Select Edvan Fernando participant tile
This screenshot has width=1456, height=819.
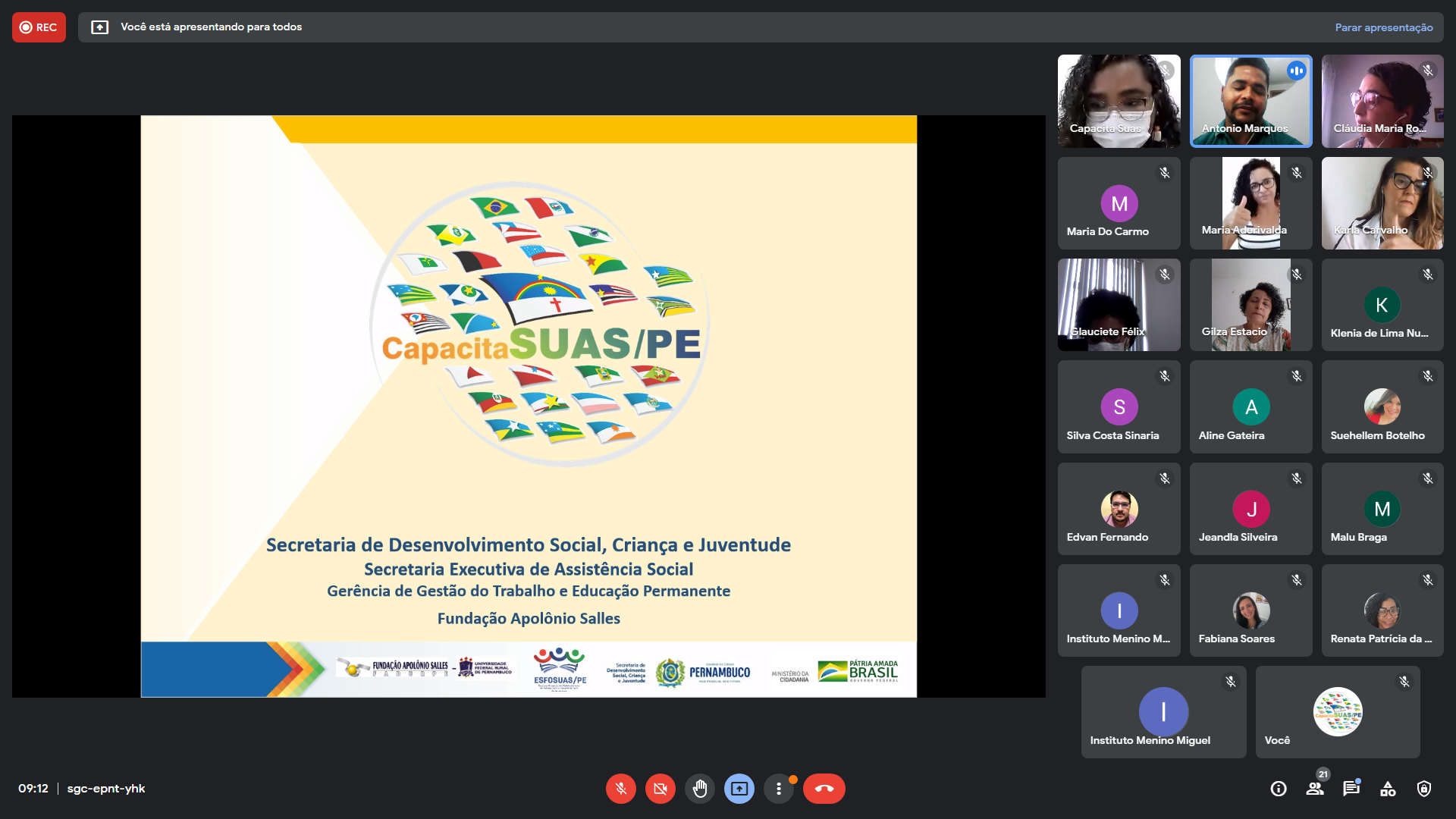coord(1119,509)
